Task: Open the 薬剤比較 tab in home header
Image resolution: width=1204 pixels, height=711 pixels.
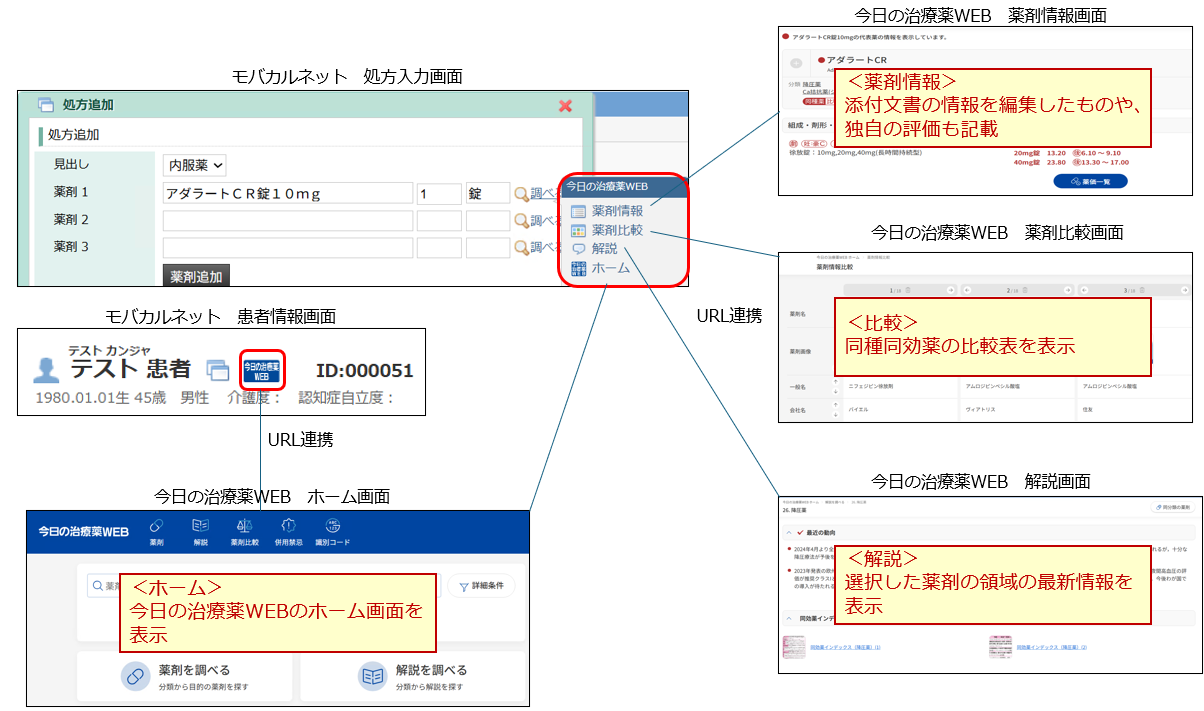Action: click(x=245, y=533)
